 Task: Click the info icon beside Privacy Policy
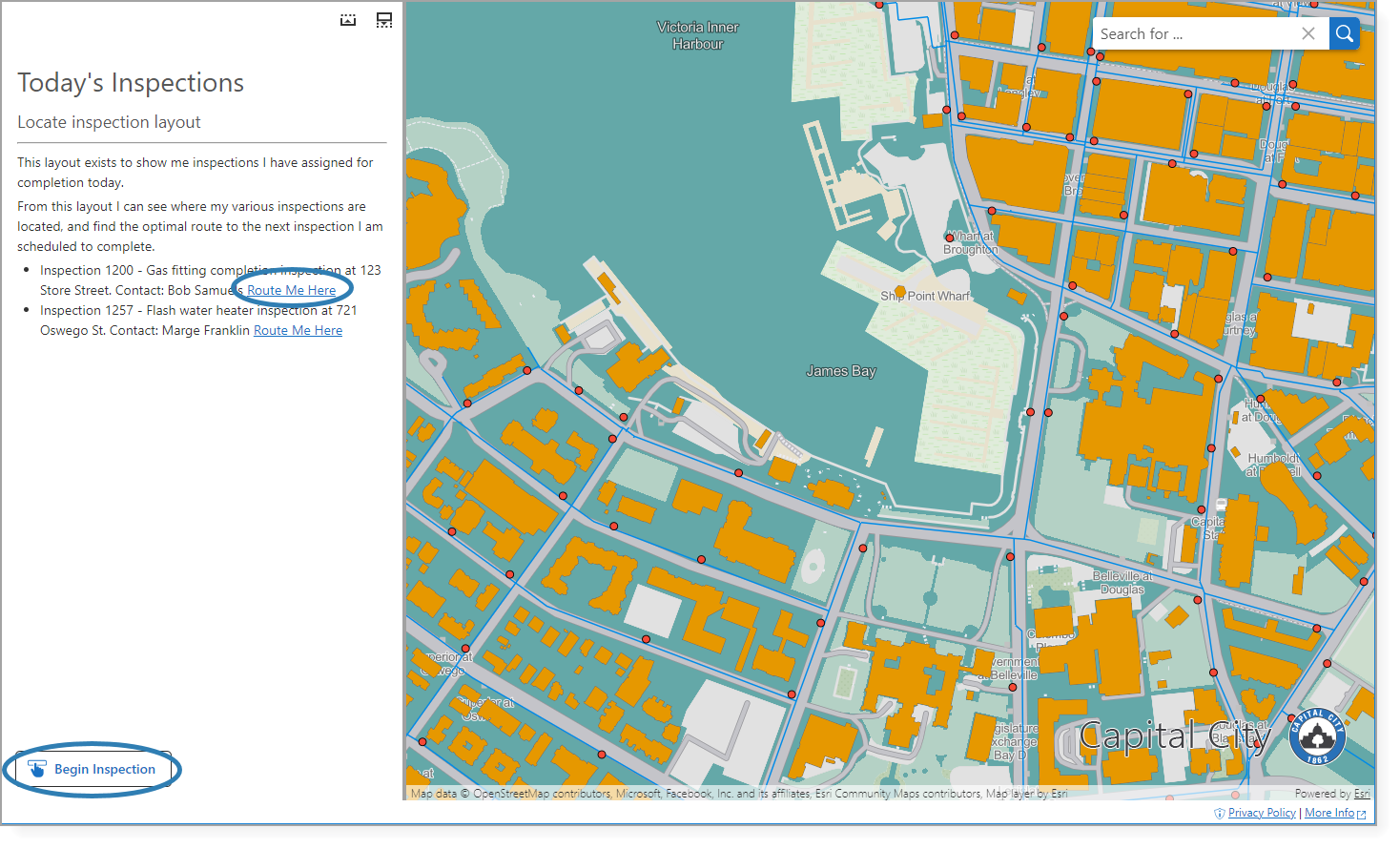click(x=1219, y=813)
